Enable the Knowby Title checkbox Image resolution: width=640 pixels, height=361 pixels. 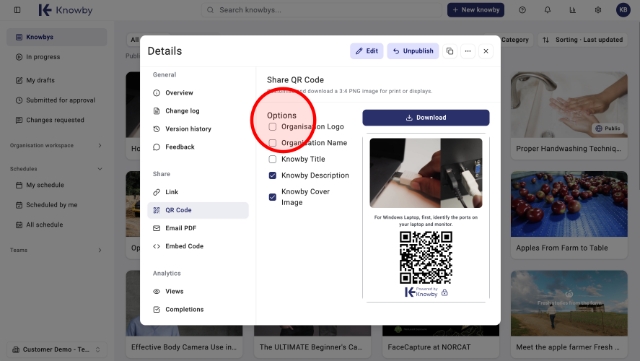pos(273,159)
